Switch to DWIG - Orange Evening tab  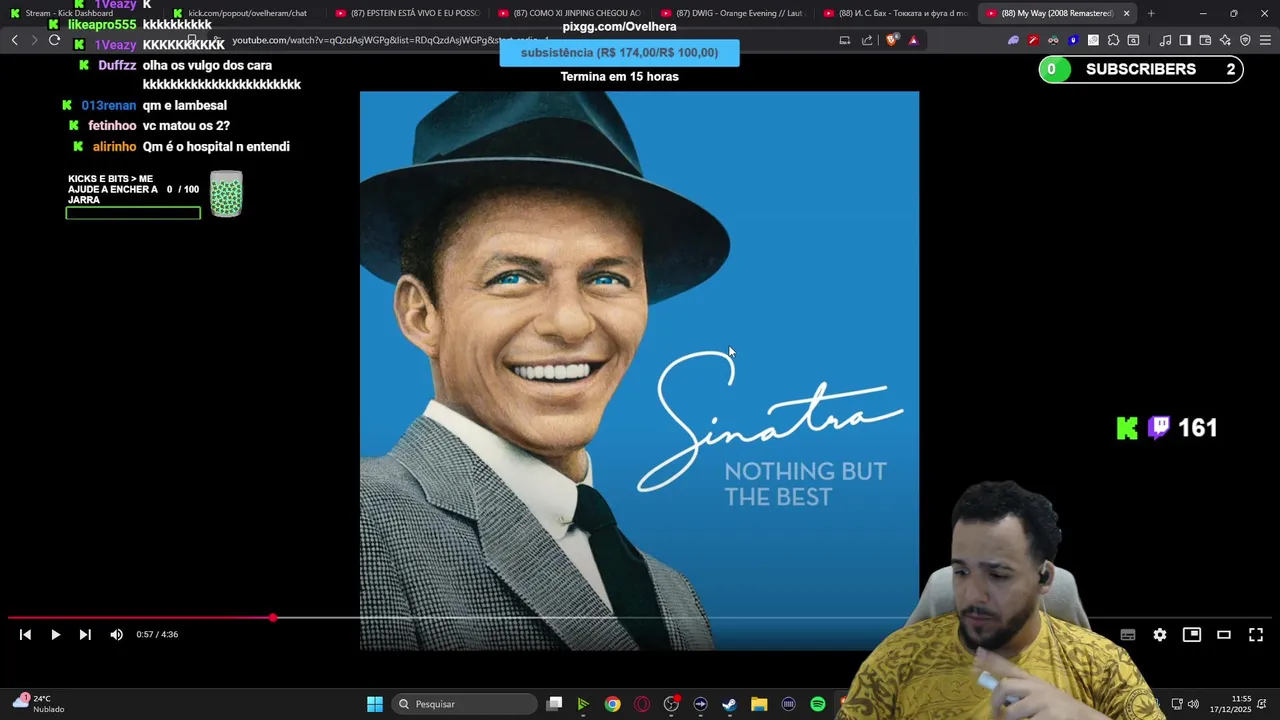click(734, 13)
